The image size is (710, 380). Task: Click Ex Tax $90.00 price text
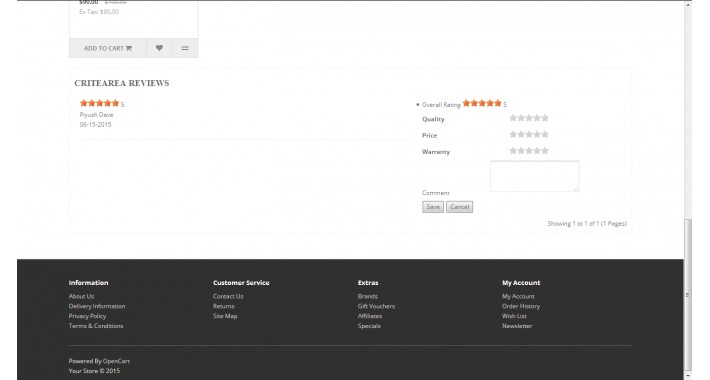pos(99,12)
